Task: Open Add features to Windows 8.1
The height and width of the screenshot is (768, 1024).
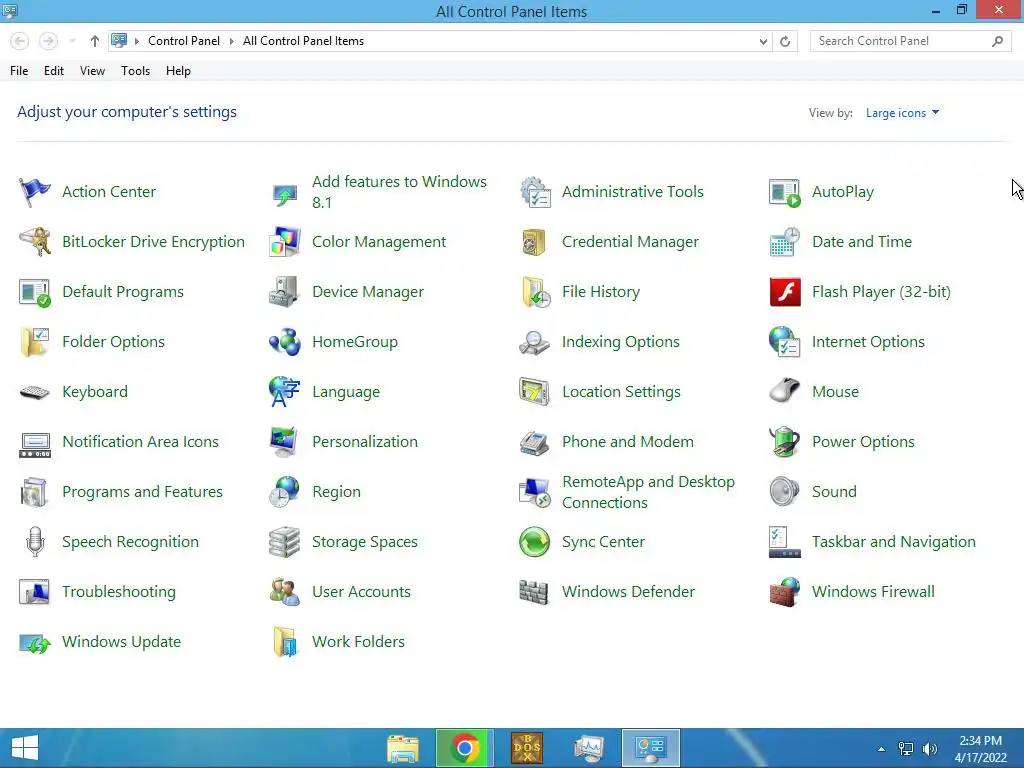Action: click(x=399, y=192)
